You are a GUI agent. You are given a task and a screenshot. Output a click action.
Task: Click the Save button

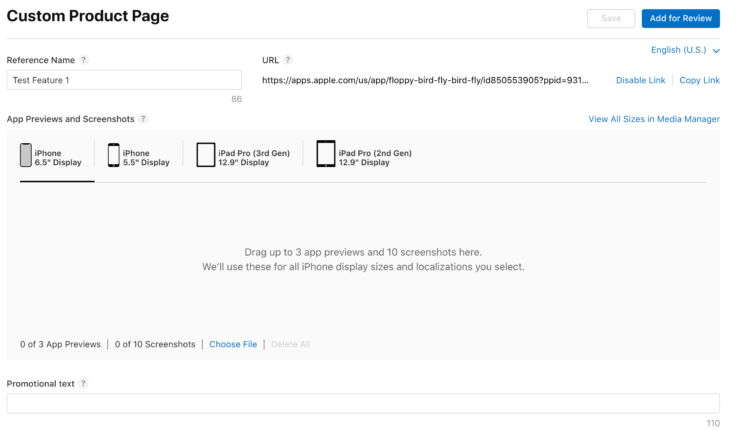point(611,18)
